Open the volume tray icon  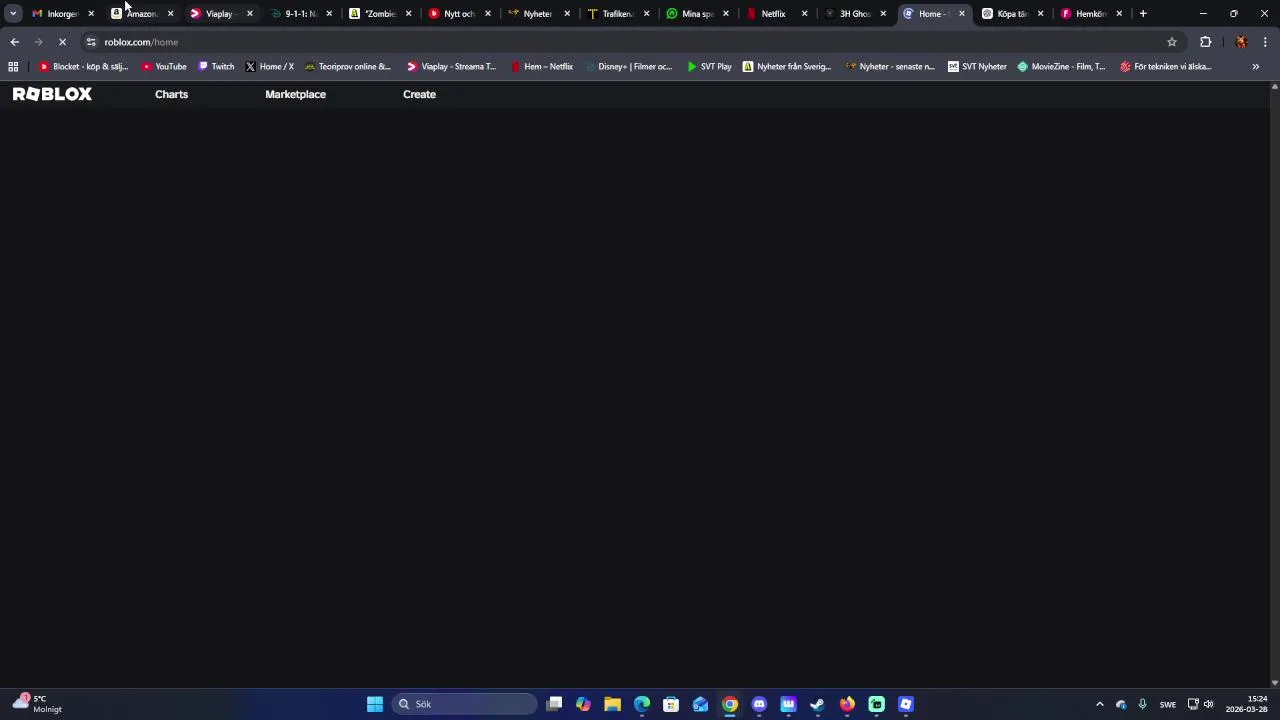click(1208, 704)
